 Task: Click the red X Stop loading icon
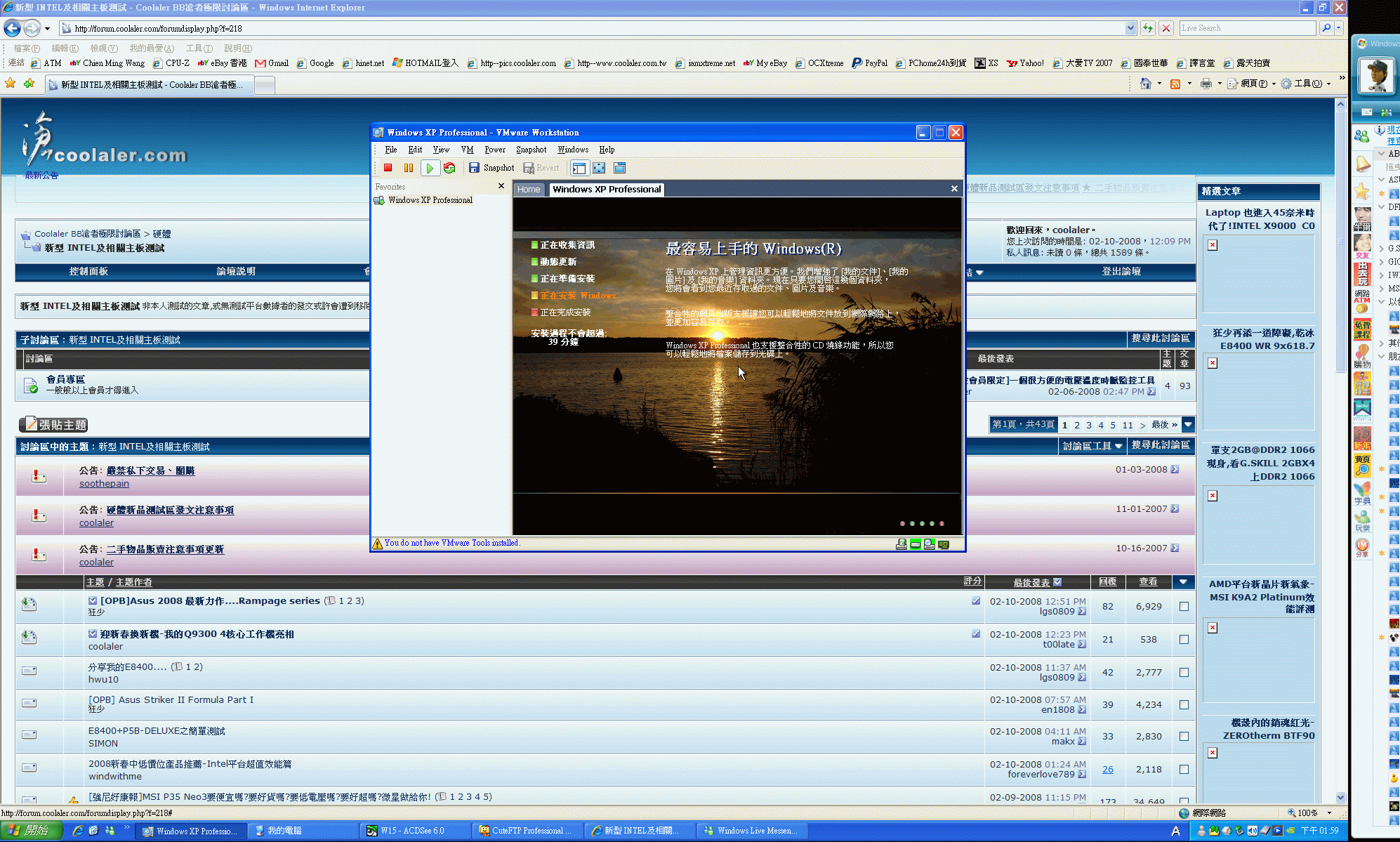tap(1166, 28)
